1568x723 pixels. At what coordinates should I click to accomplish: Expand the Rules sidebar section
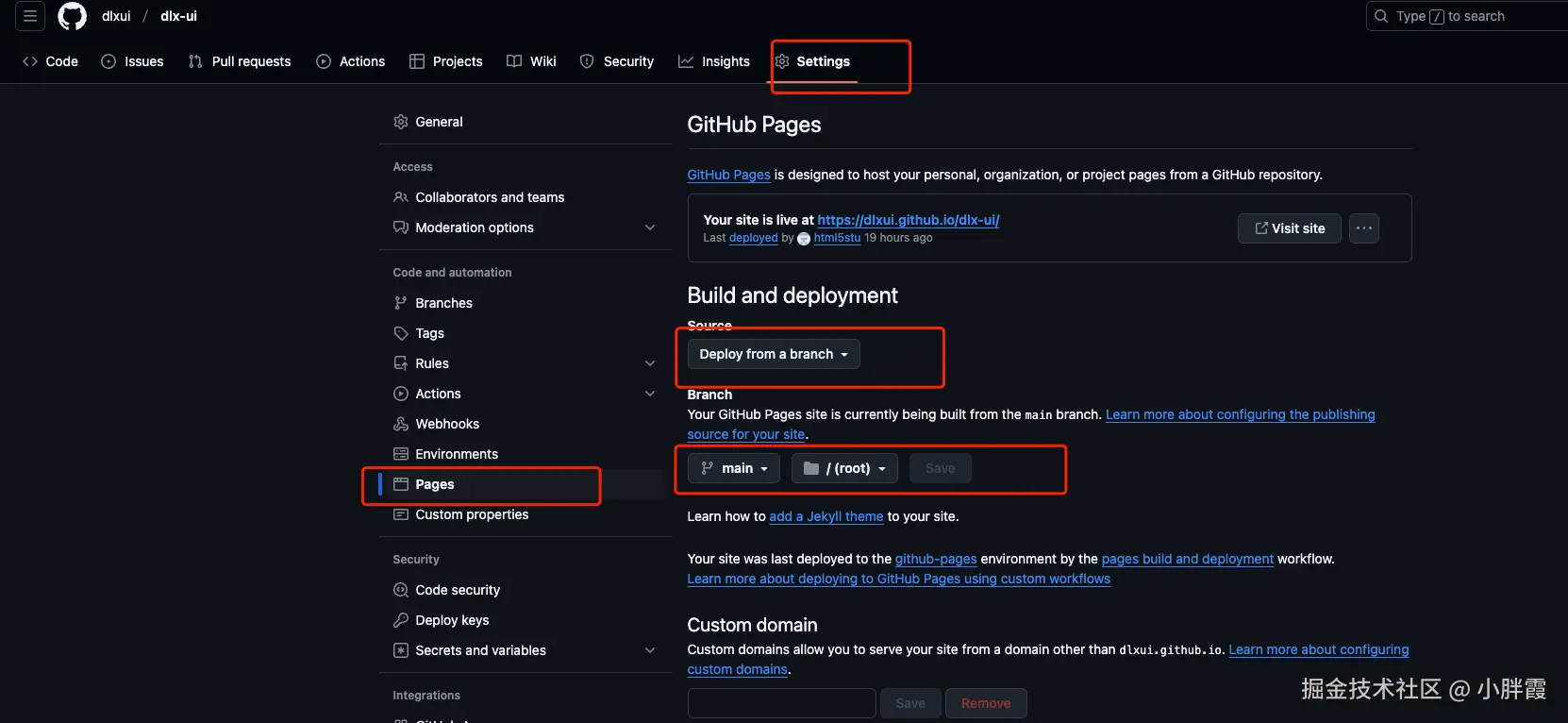[x=649, y=363]
